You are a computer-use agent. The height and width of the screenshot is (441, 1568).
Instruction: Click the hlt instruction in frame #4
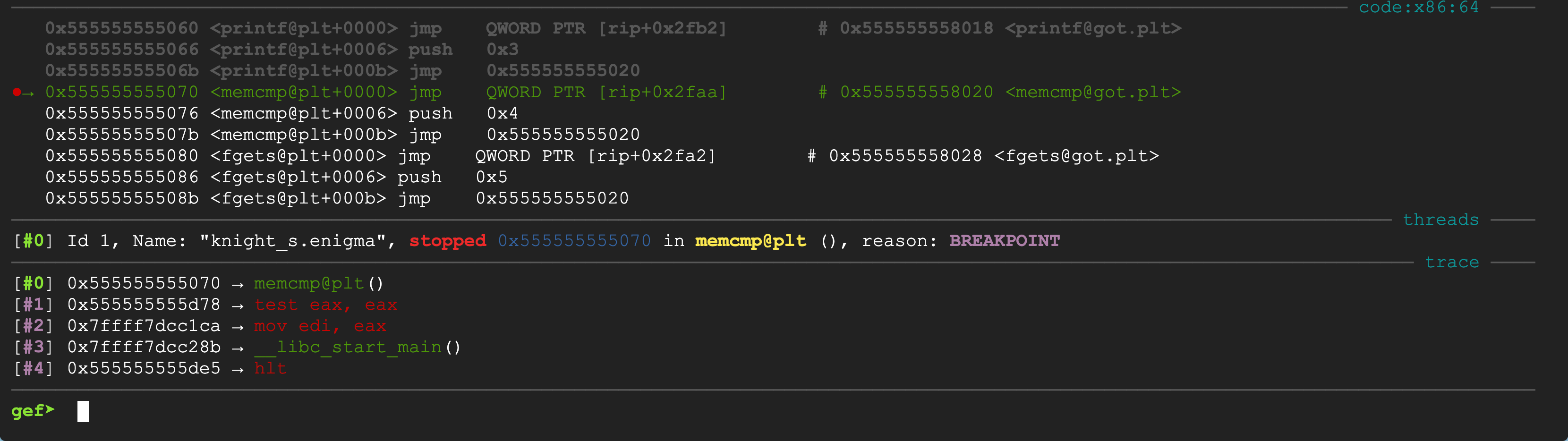270,369
